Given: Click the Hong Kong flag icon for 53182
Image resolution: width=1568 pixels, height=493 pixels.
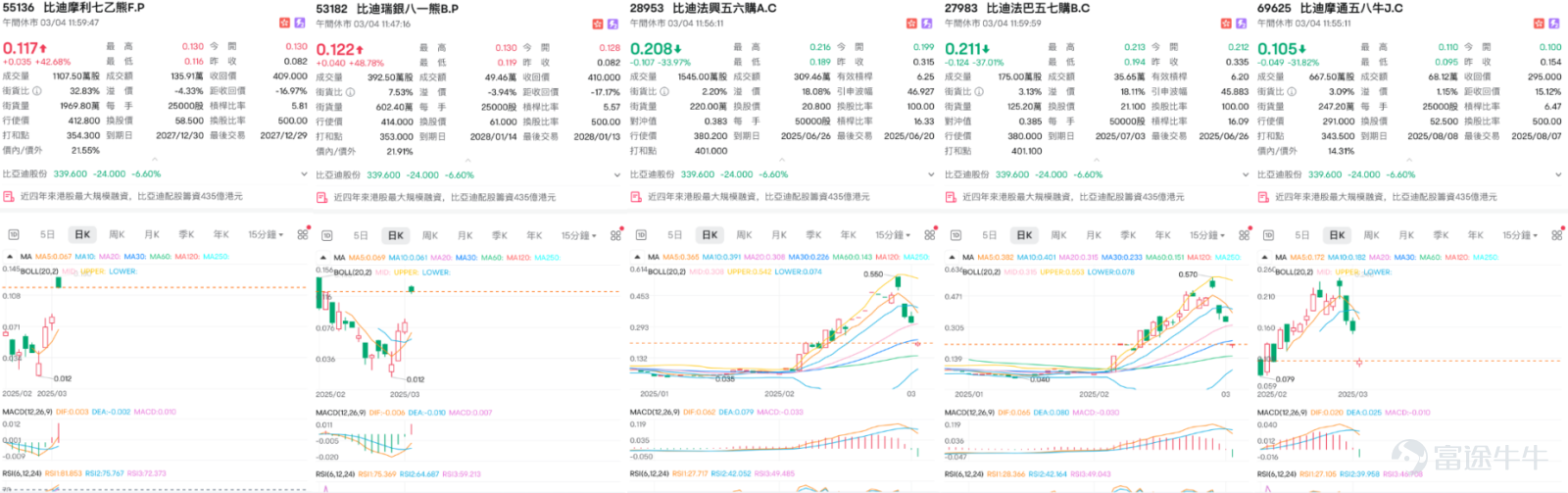Looking at the screenshot, I should (x=599, y=24).
